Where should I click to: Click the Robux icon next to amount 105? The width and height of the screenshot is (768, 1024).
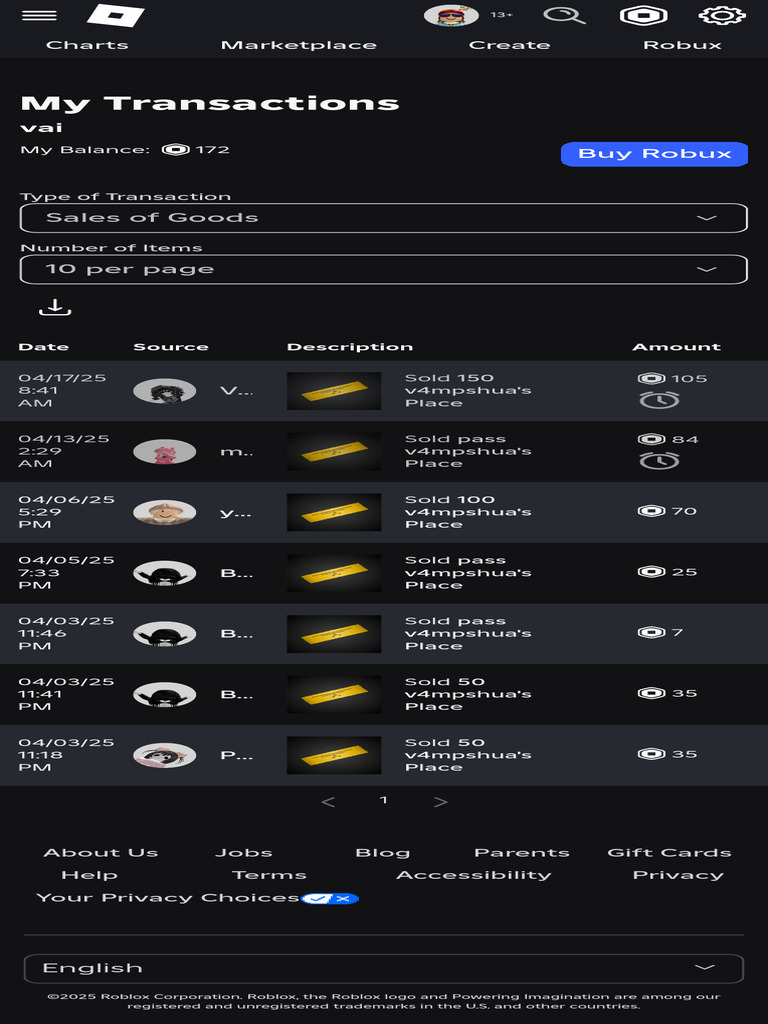point(651,378)
